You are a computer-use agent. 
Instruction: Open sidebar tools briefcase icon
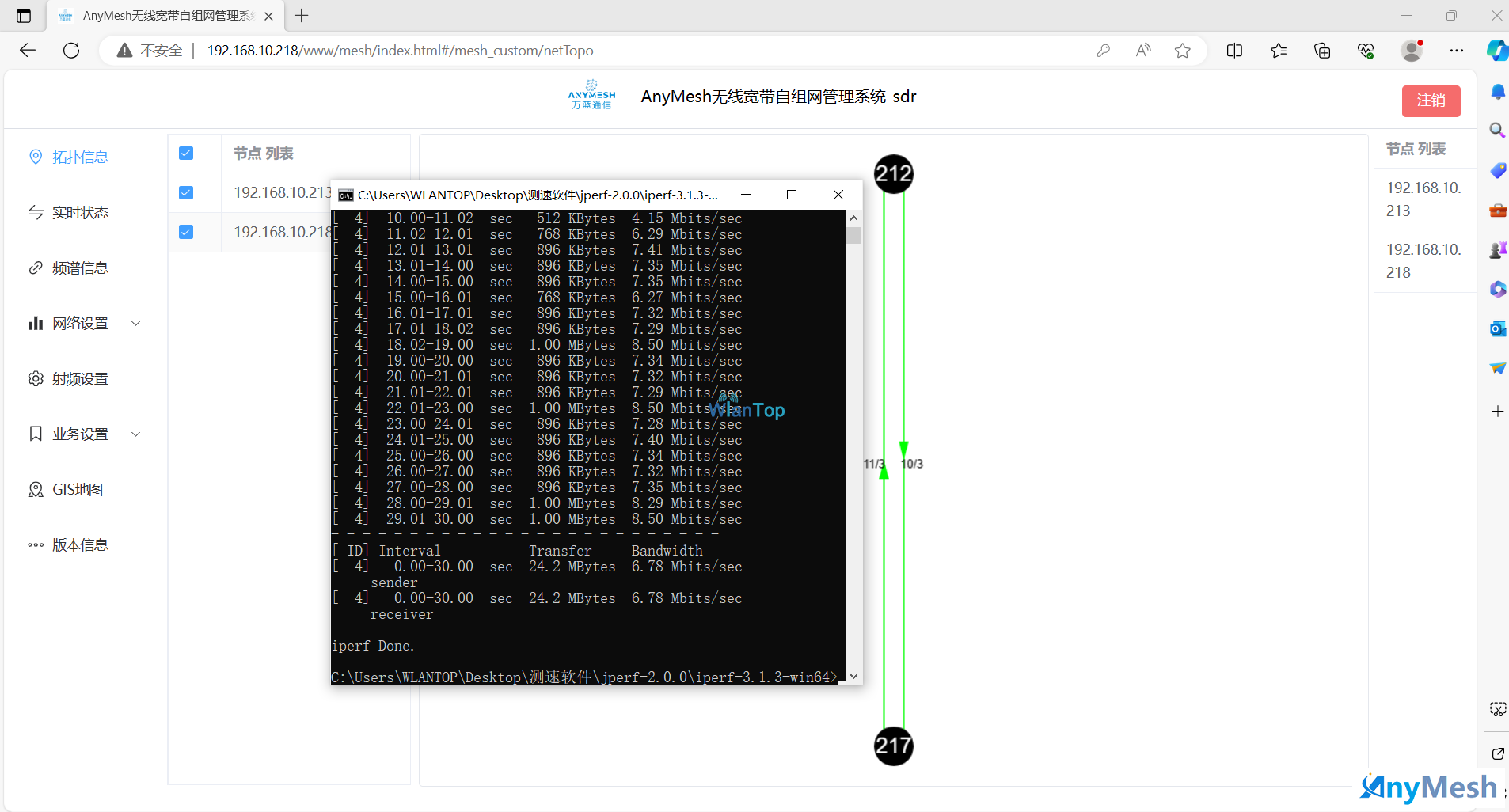pos(1498,211)
